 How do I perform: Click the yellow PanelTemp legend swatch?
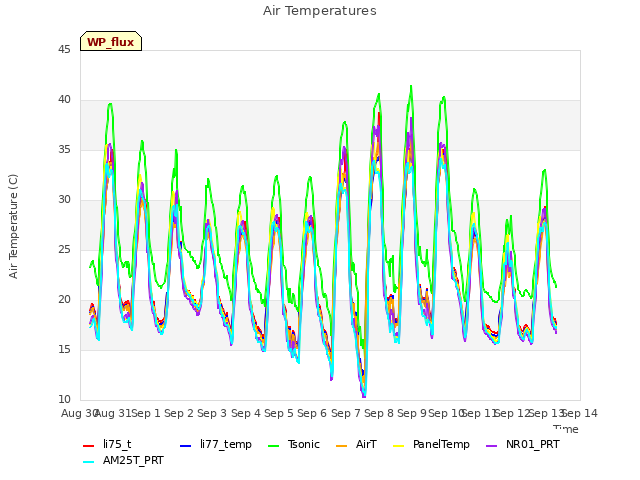[399, 445]
